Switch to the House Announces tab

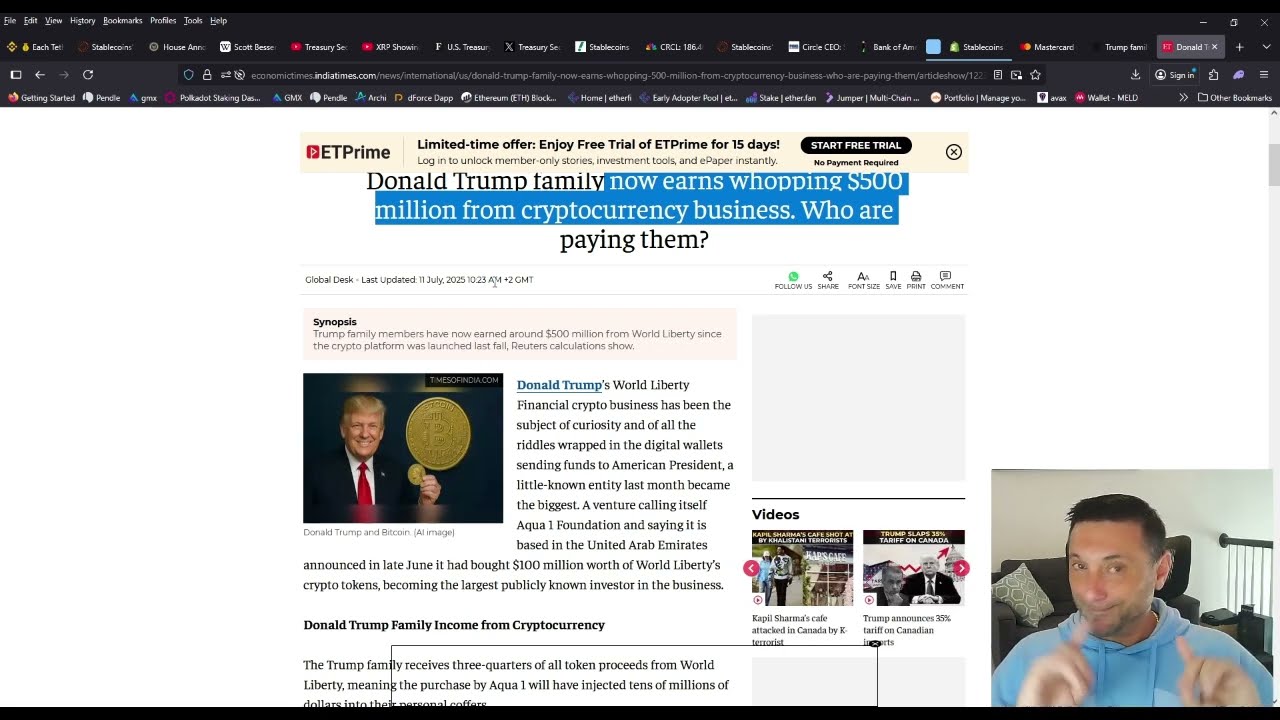coord(177,47)
